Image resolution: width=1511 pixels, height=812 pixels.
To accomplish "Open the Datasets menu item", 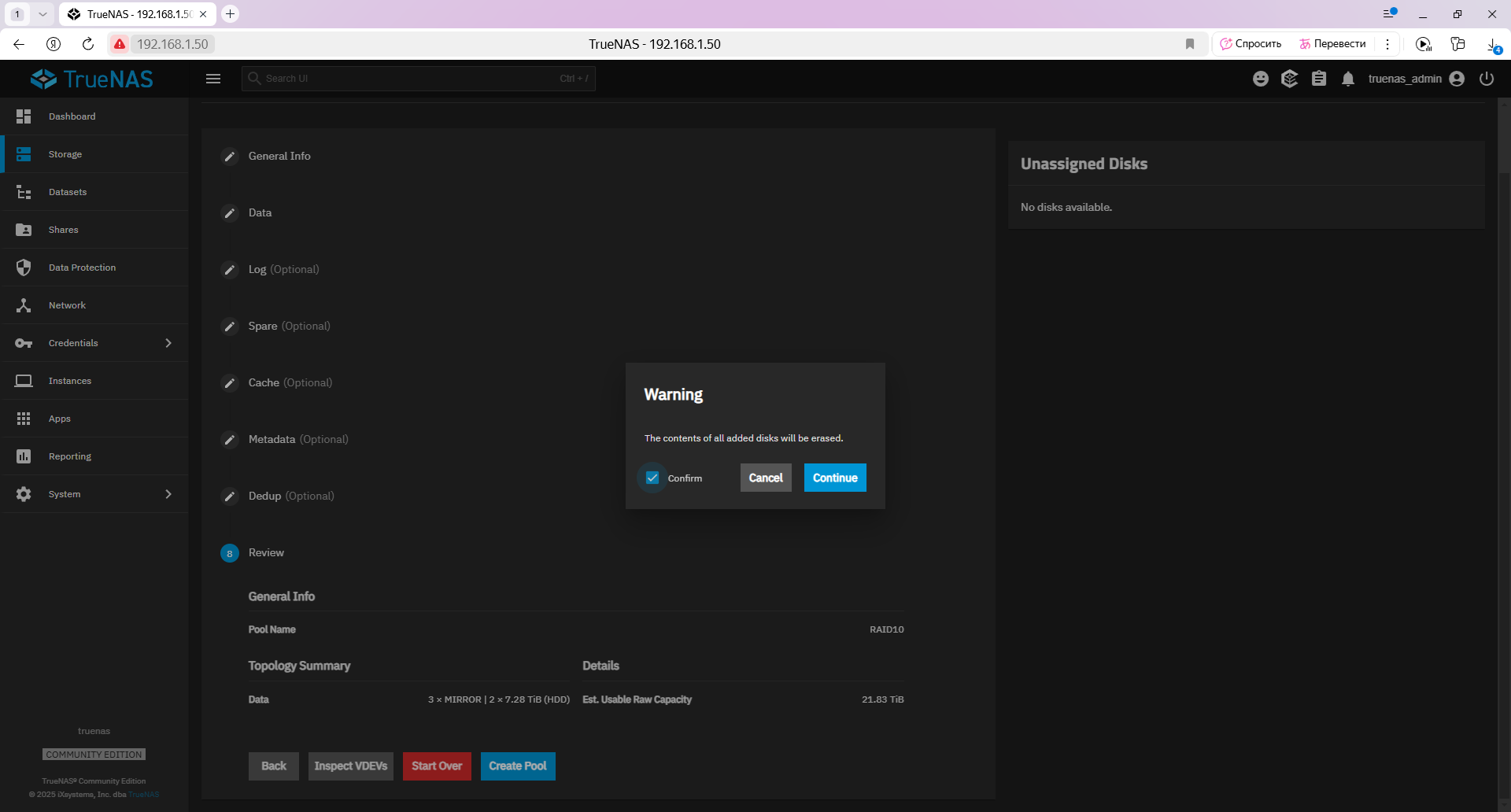I will 94,192.
